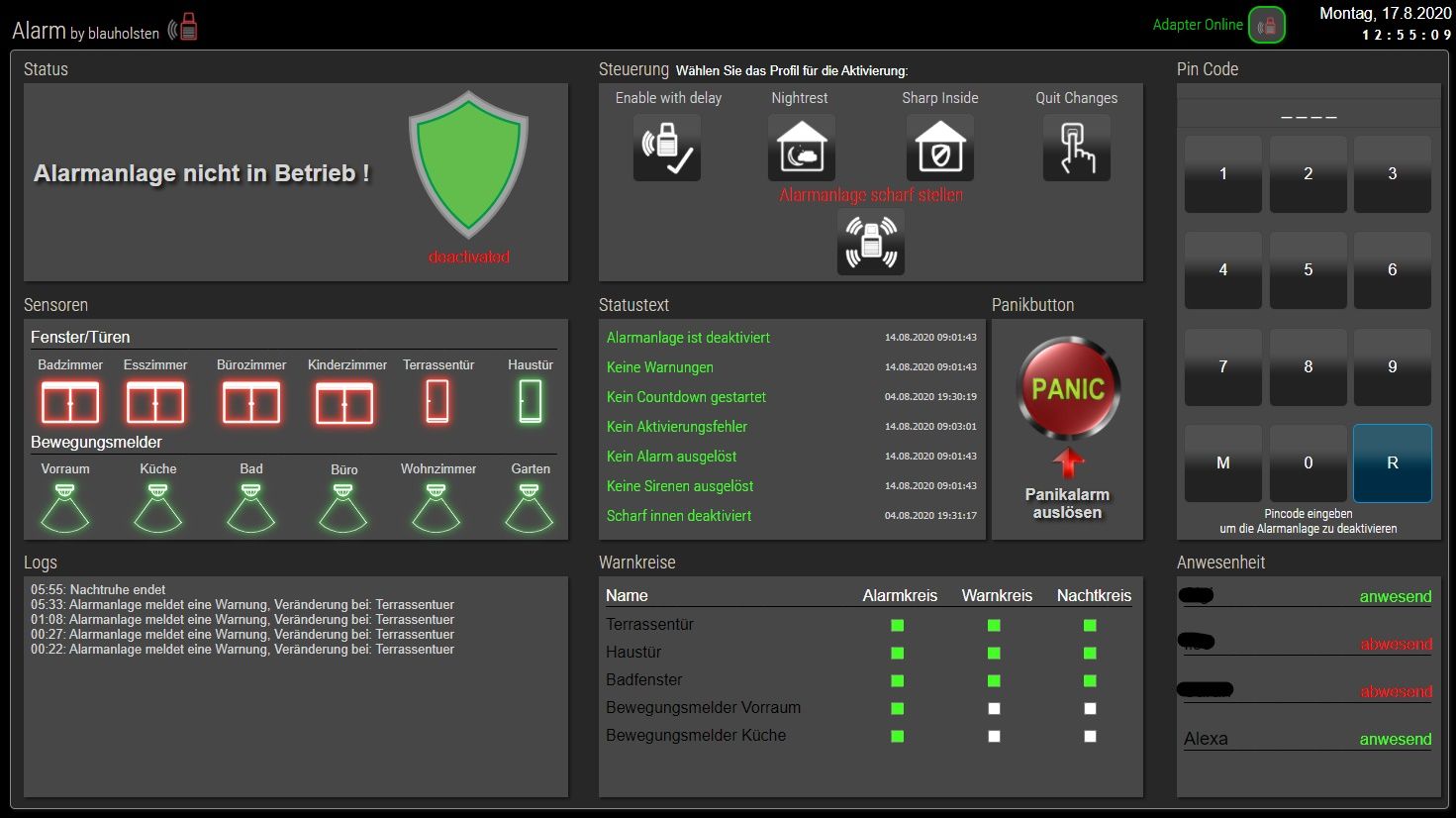Activate Enable with delay profile icon

pos(667,148)
